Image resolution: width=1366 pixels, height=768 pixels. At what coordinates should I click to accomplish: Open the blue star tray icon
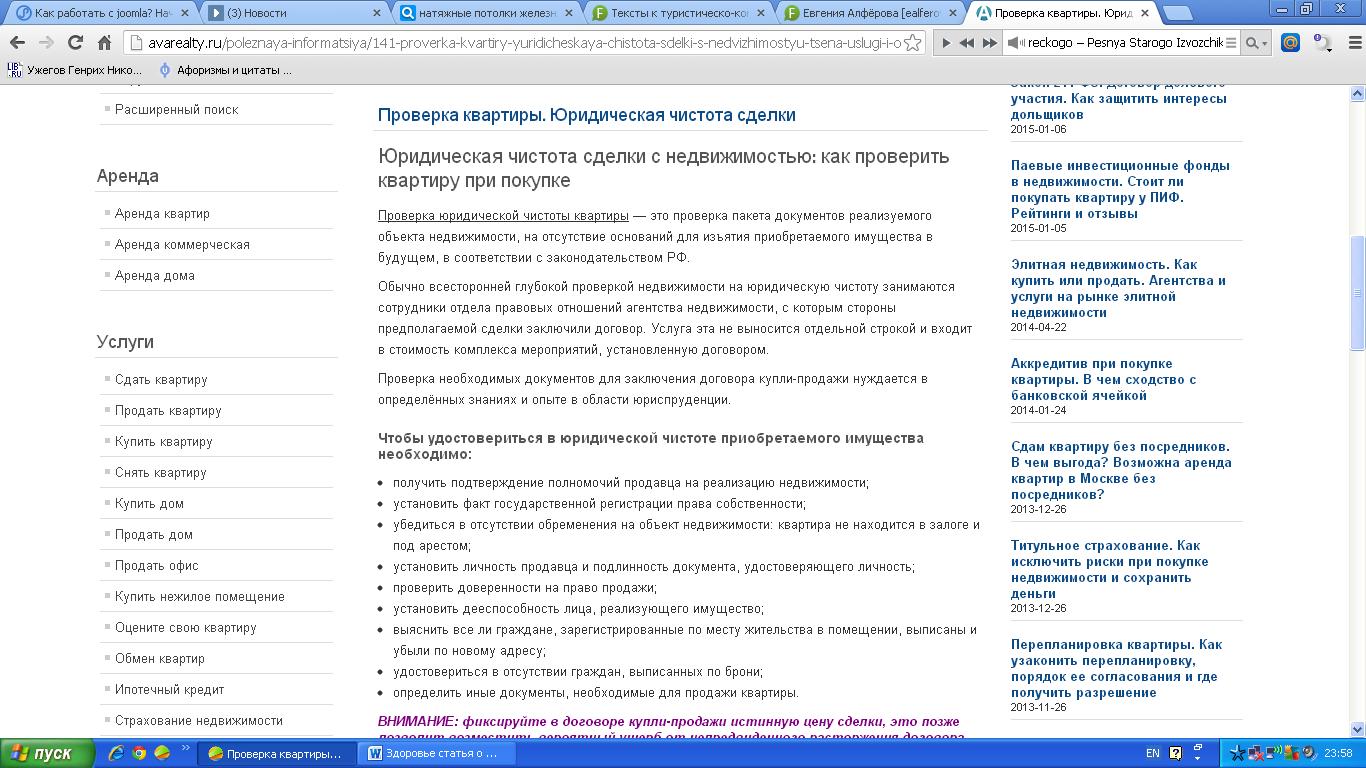pyautogui.click(x=1237, y=753)
